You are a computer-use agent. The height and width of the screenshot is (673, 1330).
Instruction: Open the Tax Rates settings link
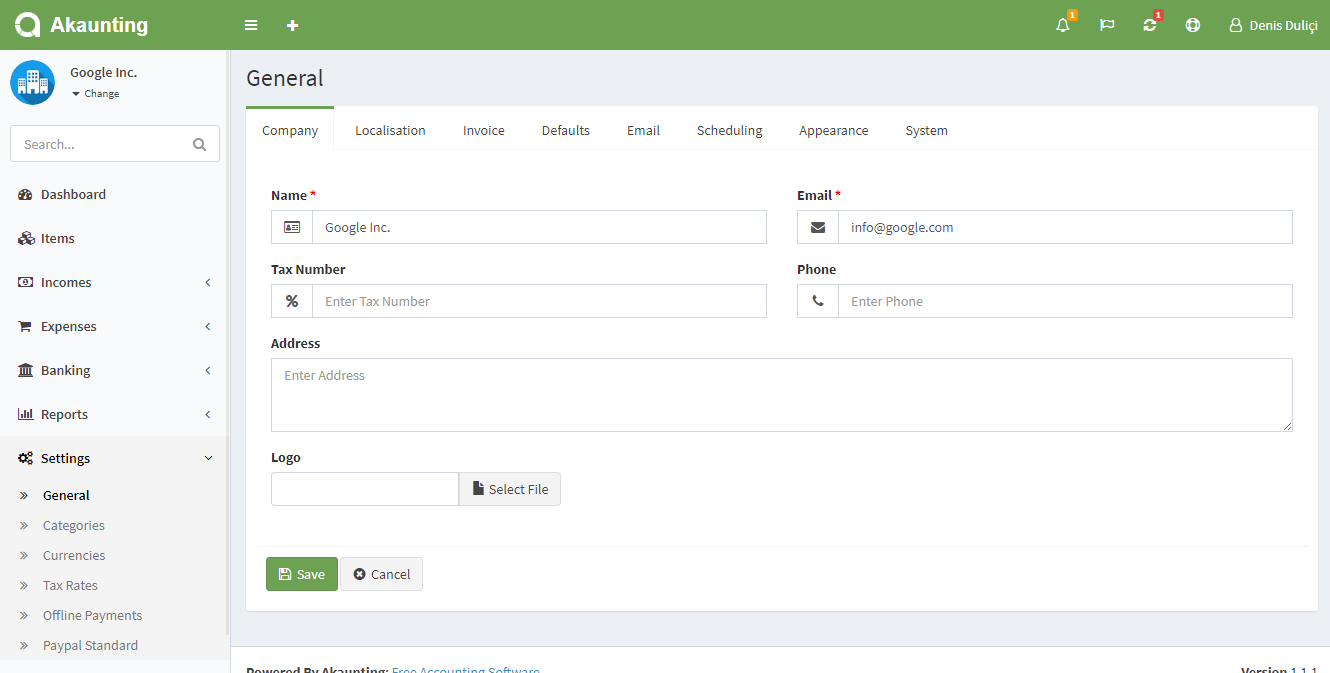(x=70, y=585)
